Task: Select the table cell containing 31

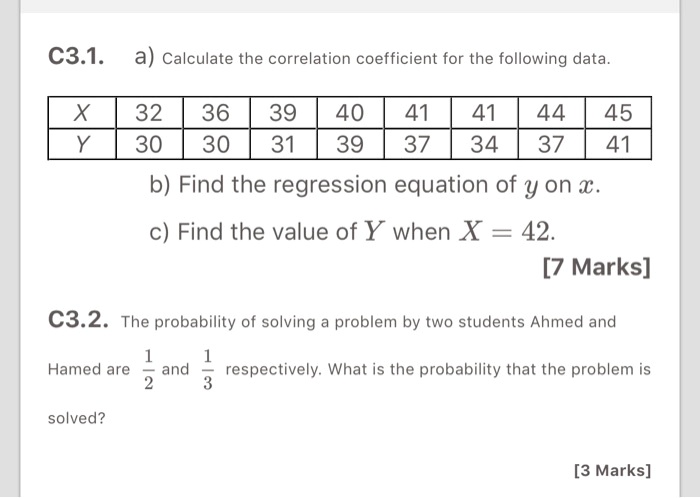Action: point(283,144)
